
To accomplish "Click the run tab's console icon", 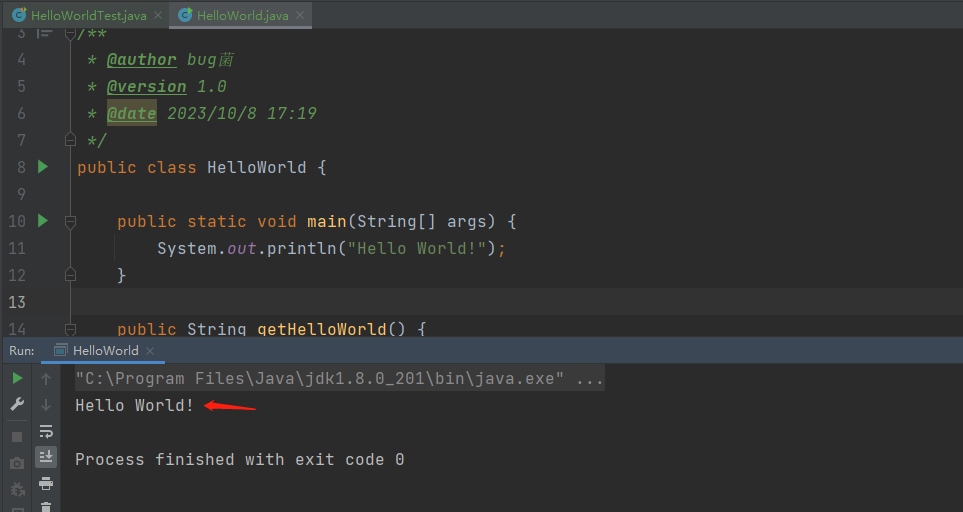I will (60, 351).
